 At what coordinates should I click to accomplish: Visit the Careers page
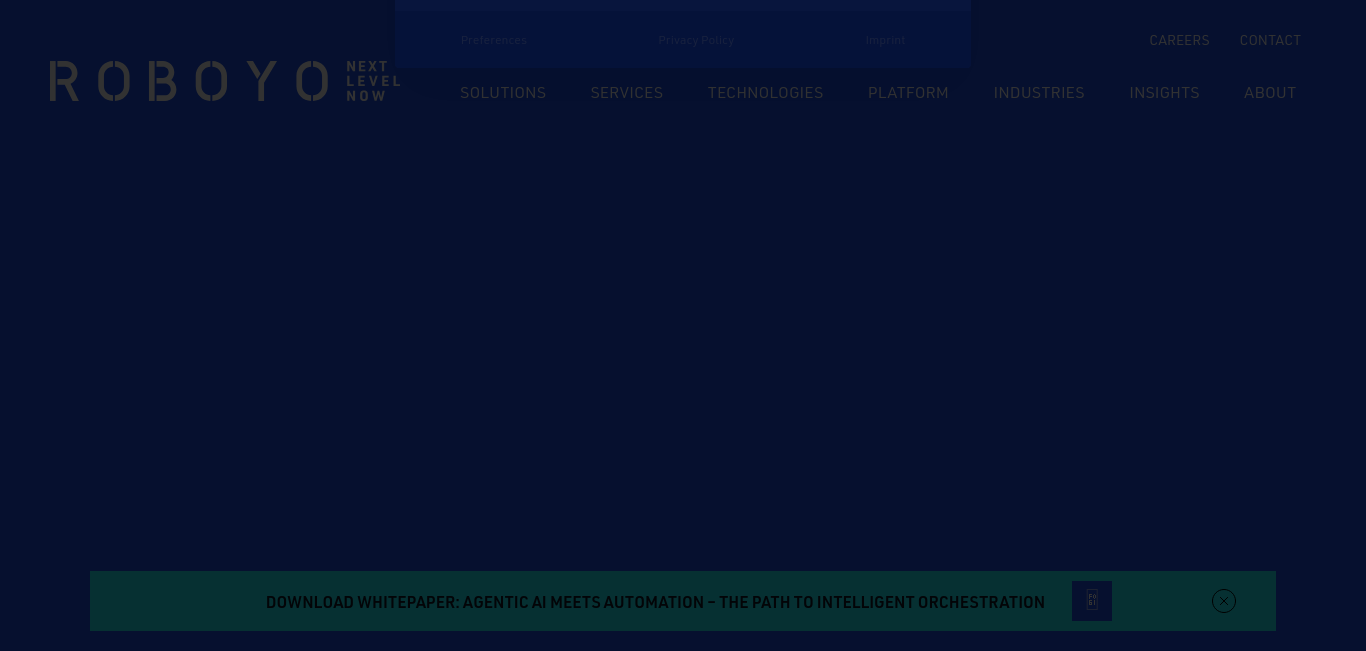coord(1179,41)
